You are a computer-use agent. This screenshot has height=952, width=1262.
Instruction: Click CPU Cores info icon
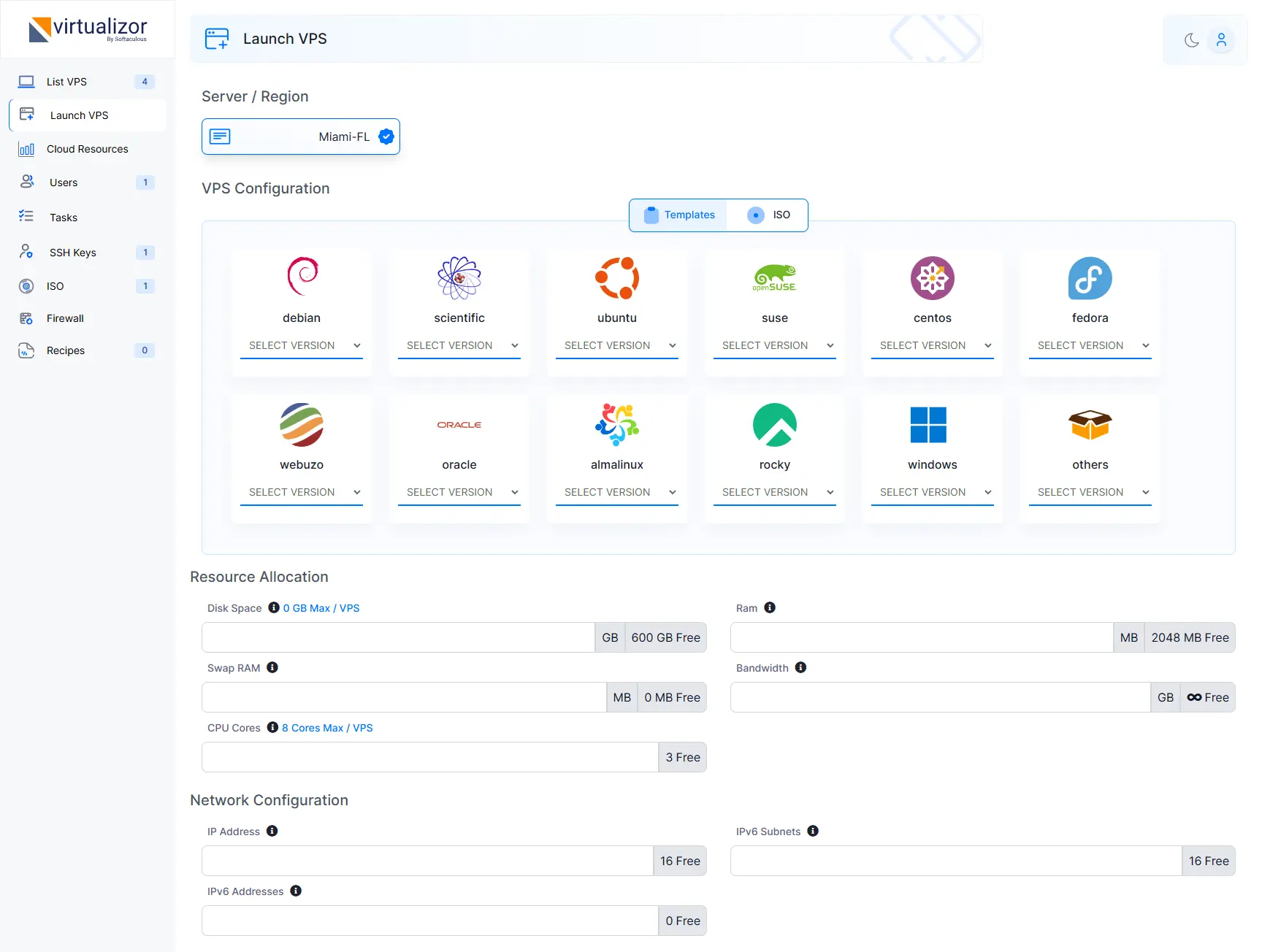(272, 727)
